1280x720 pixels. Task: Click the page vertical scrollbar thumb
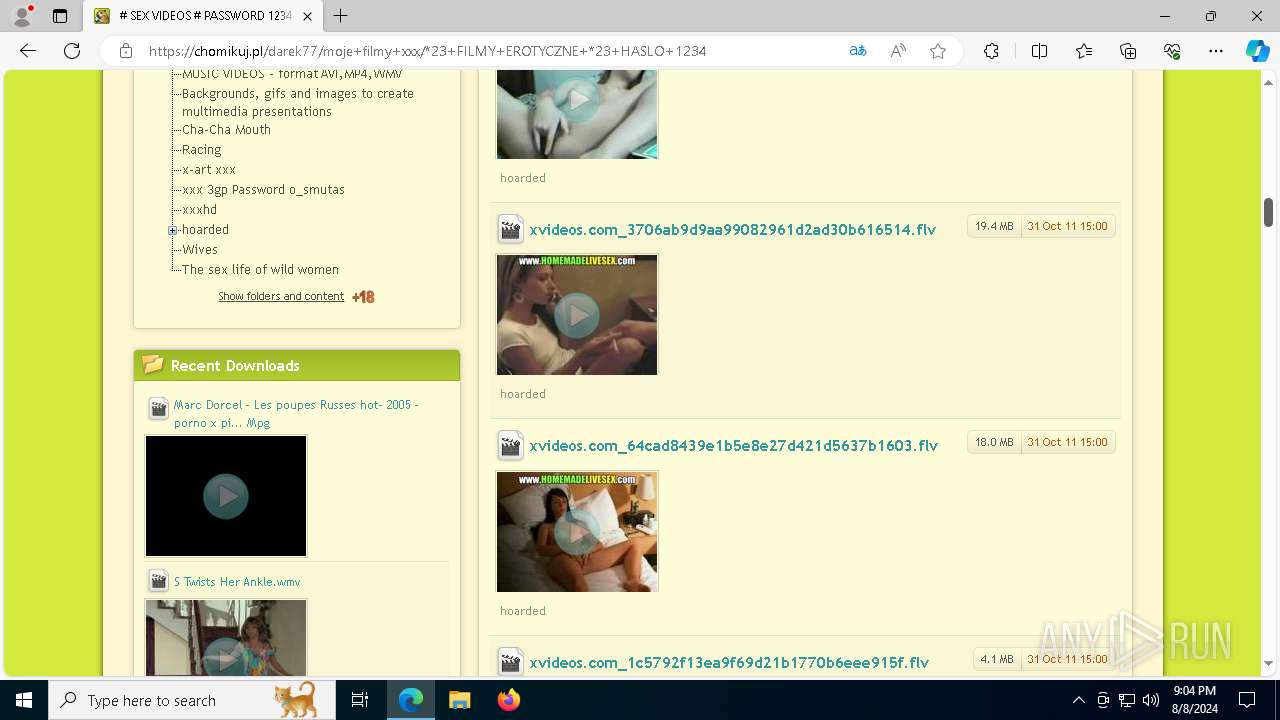1269,212
